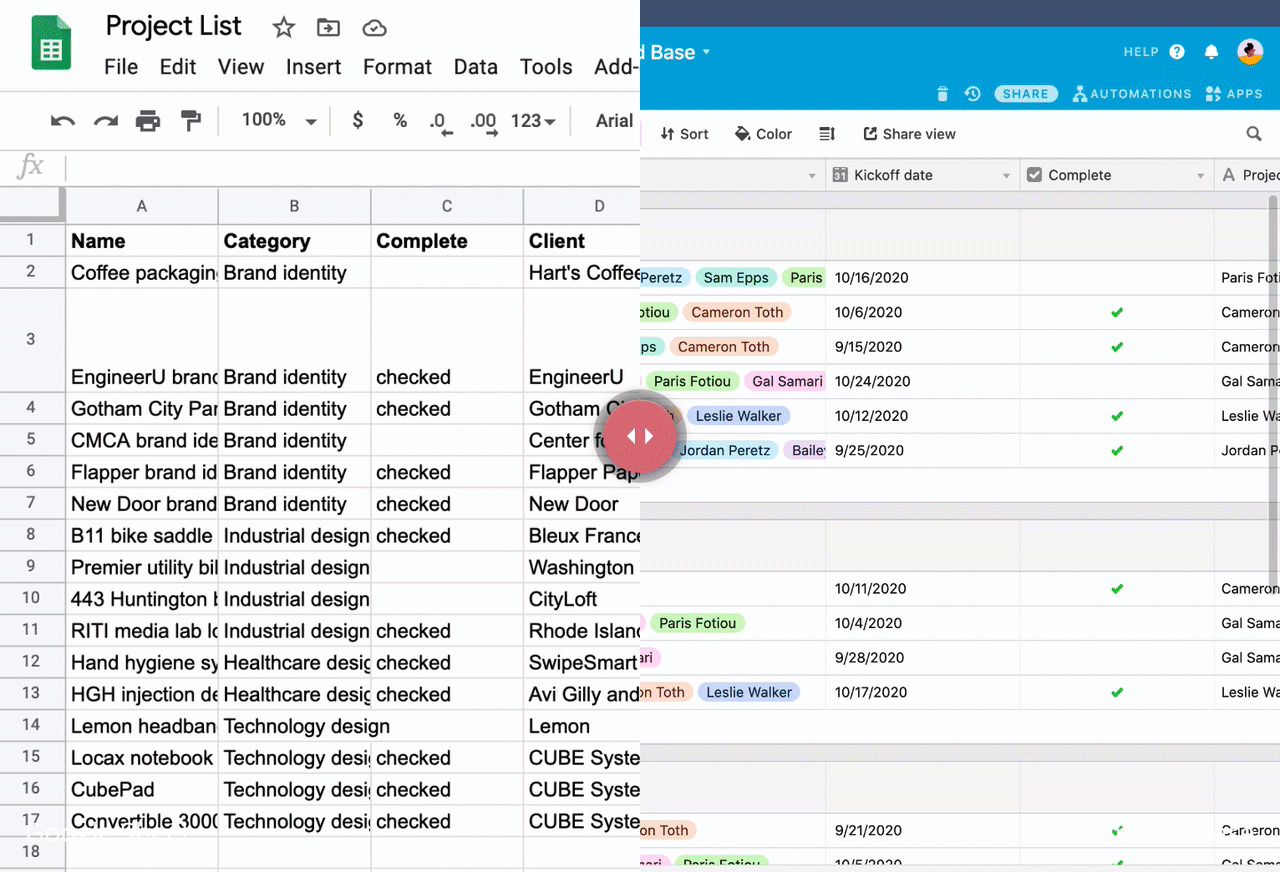This screenshot has width=1280, height=872.
Task: Select the paint format tool
Action: [x=190, y=121]
